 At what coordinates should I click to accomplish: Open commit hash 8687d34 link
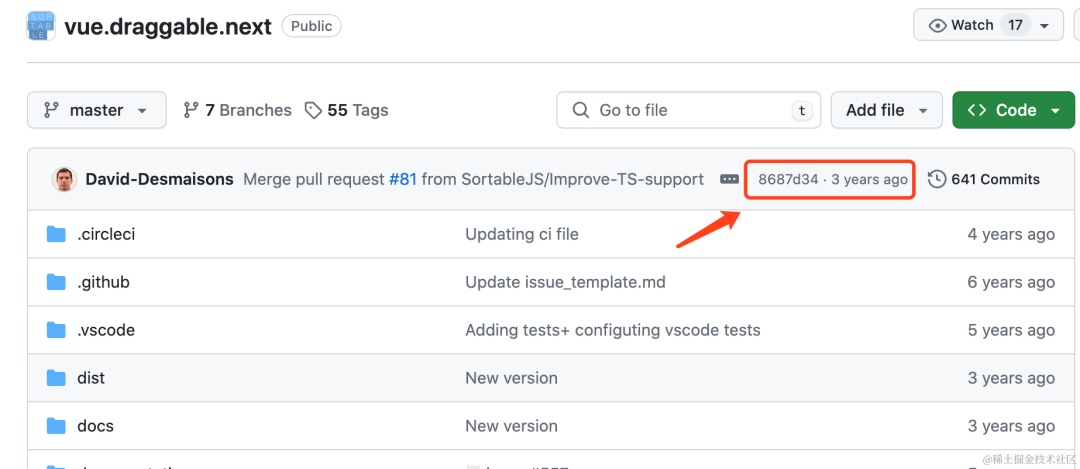[x=787, y=179]
